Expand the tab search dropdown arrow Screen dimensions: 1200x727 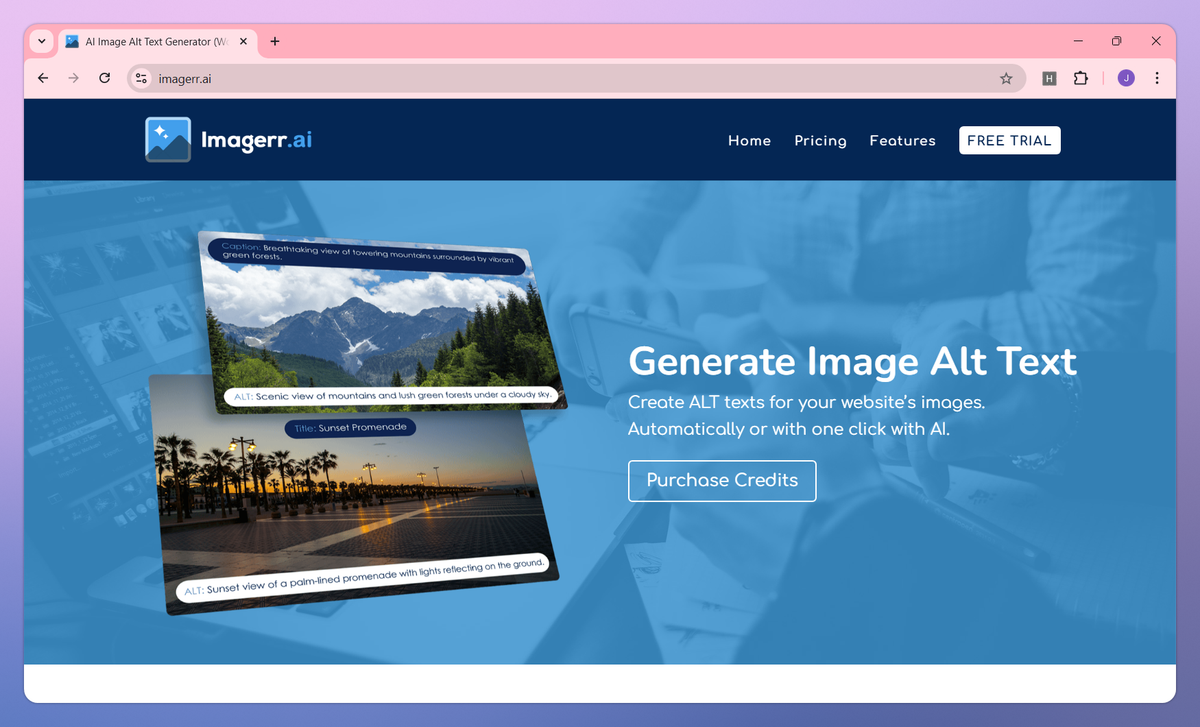(x=41, y=41)
